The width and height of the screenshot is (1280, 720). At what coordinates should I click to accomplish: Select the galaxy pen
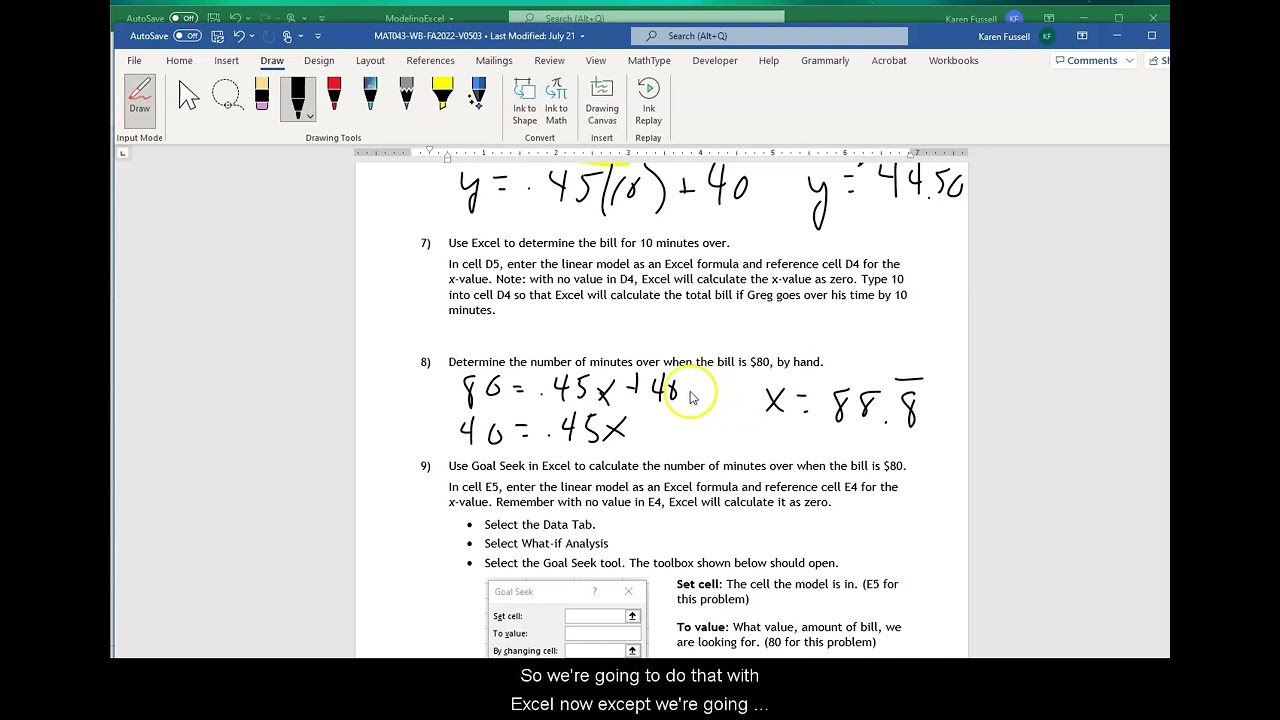point(370,95)
